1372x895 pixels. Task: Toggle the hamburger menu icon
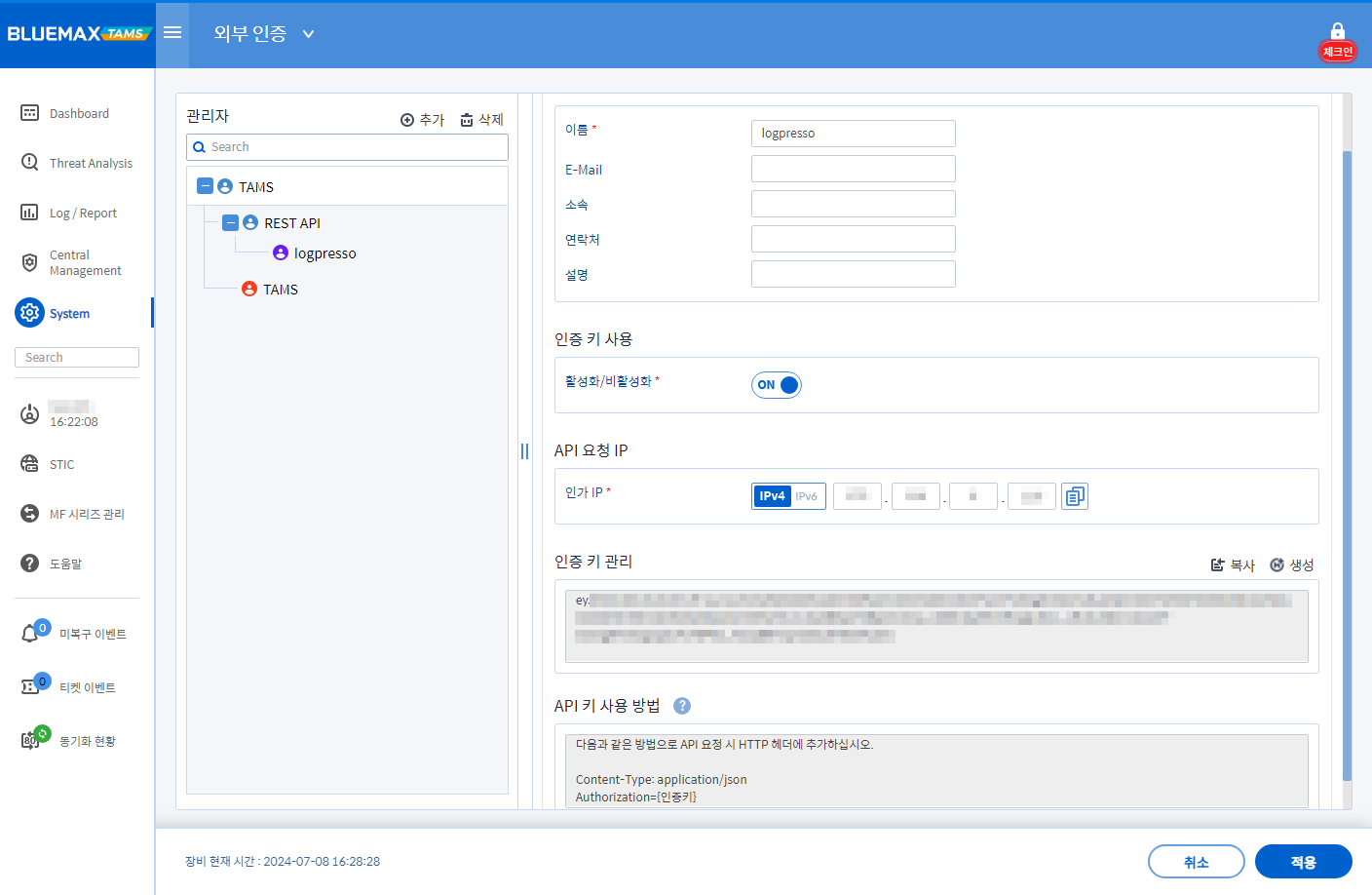click(x=172, y=33)
